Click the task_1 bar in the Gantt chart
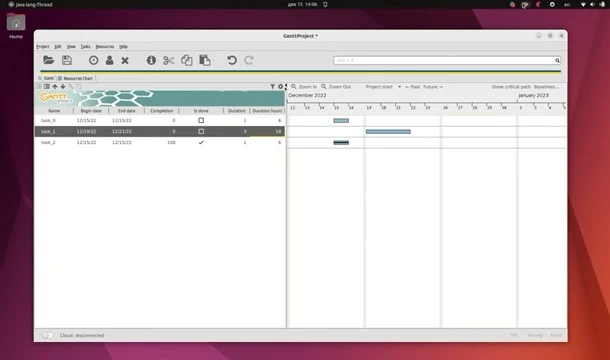This screenshot has height=360, width=610. point(388,132)
